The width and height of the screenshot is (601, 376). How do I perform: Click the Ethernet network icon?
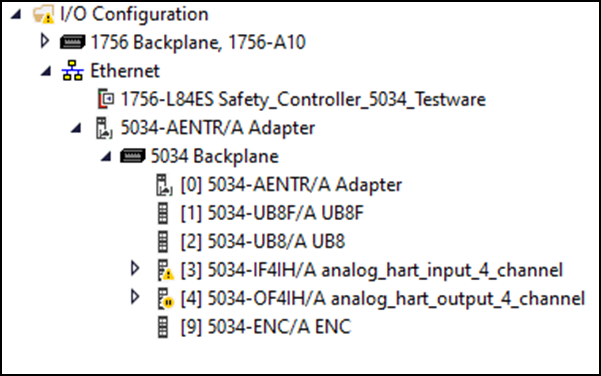72,71
